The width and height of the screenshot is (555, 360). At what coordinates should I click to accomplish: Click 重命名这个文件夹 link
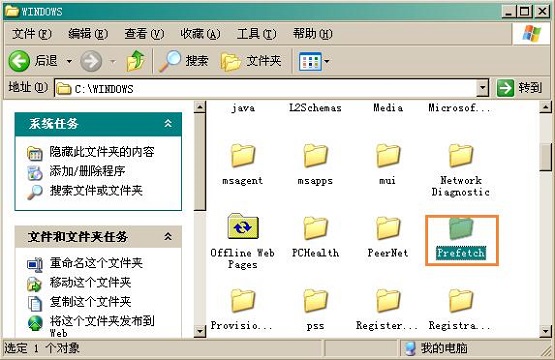[x=96, y=263]
